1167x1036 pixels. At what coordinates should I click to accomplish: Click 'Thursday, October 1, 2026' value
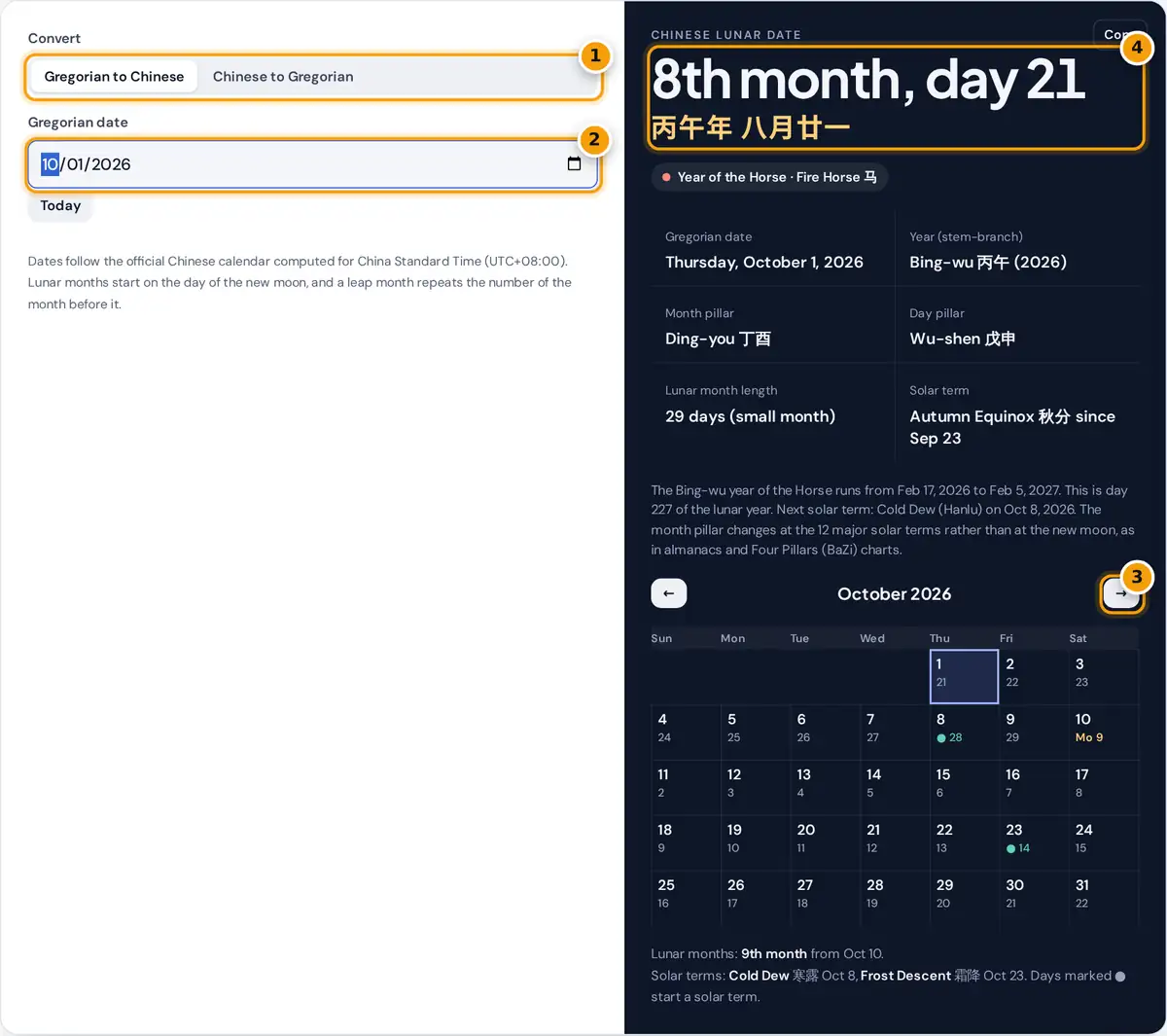764,263
